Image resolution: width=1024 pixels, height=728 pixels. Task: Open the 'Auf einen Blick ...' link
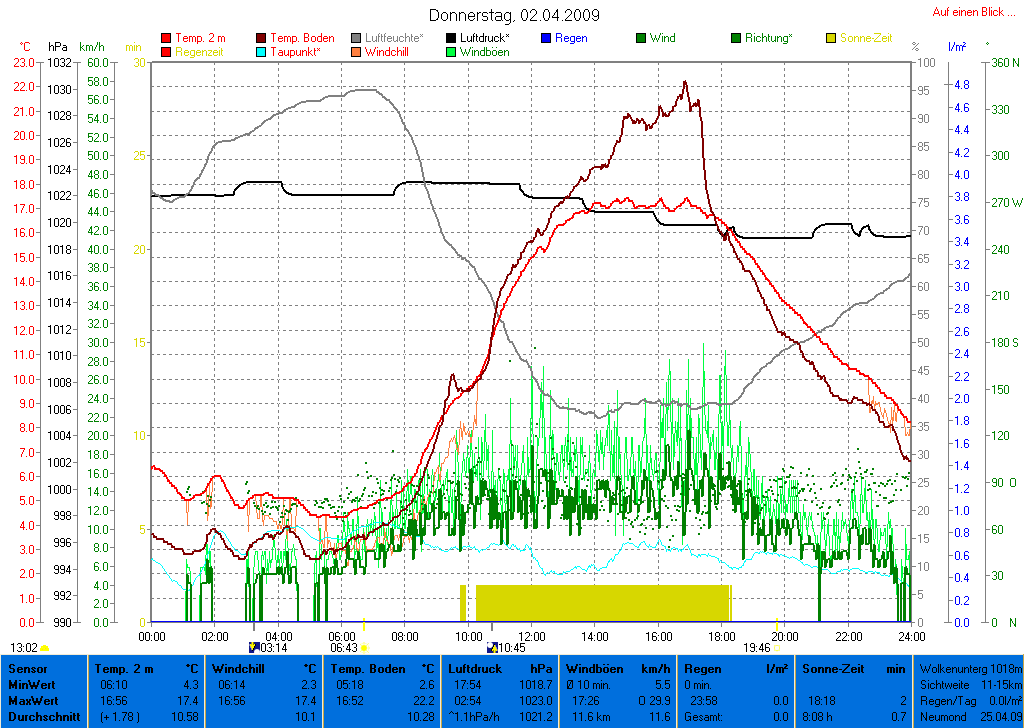[967, 12]
